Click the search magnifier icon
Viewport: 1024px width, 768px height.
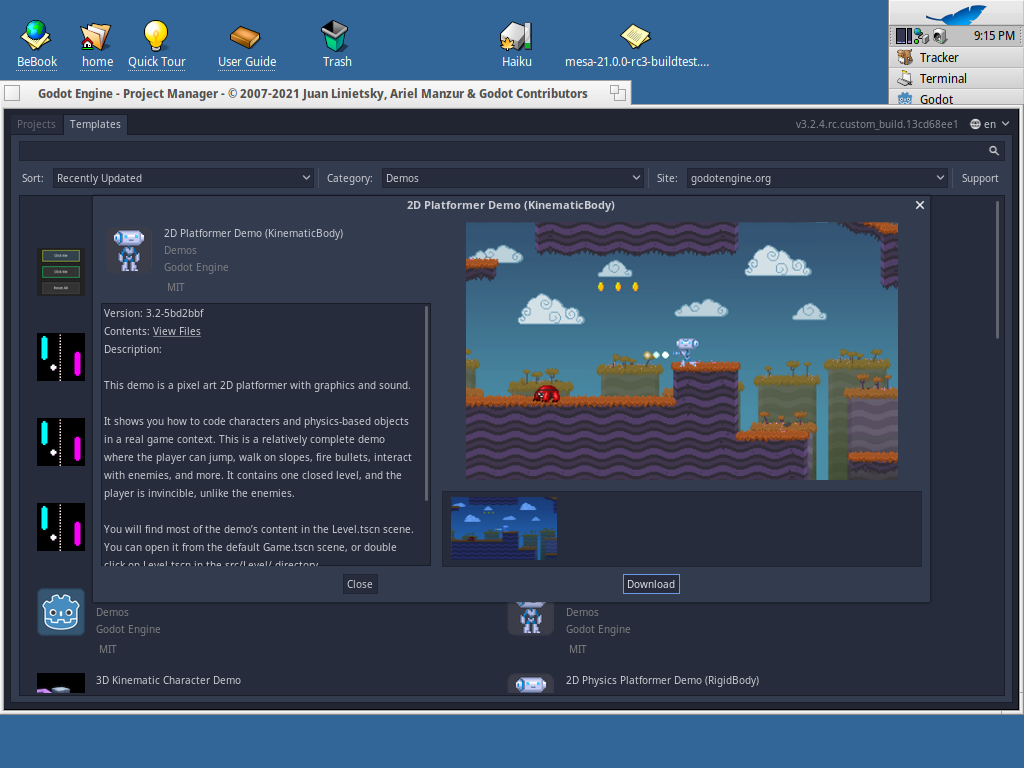point(994,151)
